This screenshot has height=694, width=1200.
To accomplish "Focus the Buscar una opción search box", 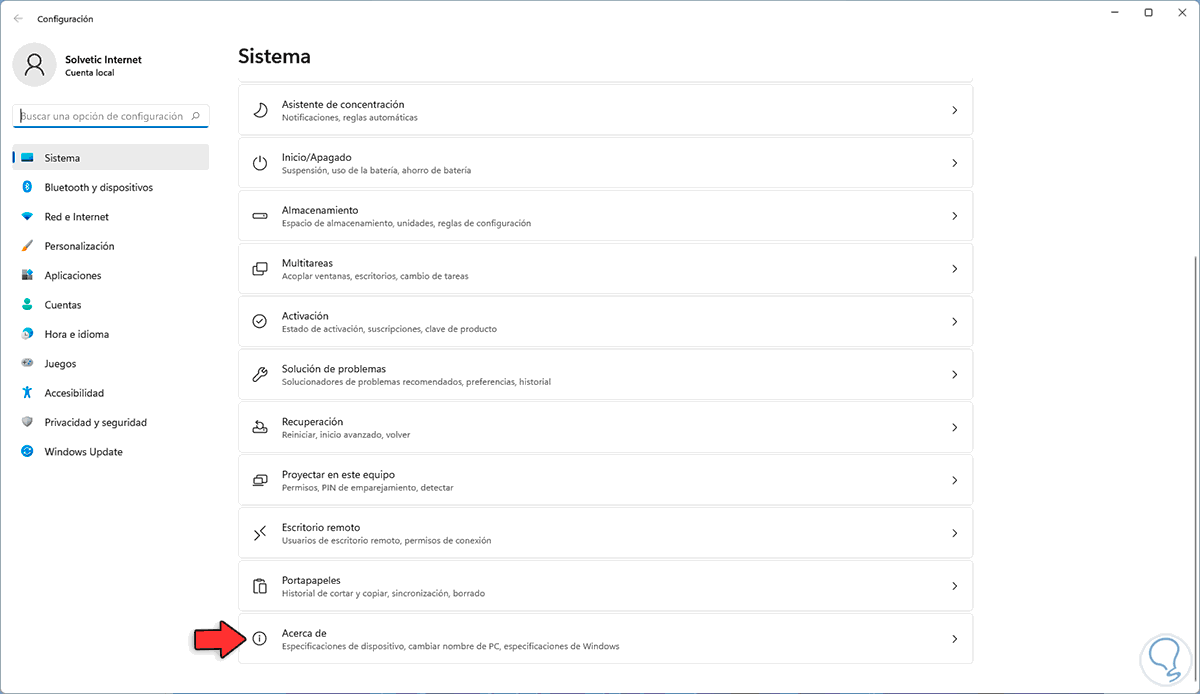I will [103, 116].
